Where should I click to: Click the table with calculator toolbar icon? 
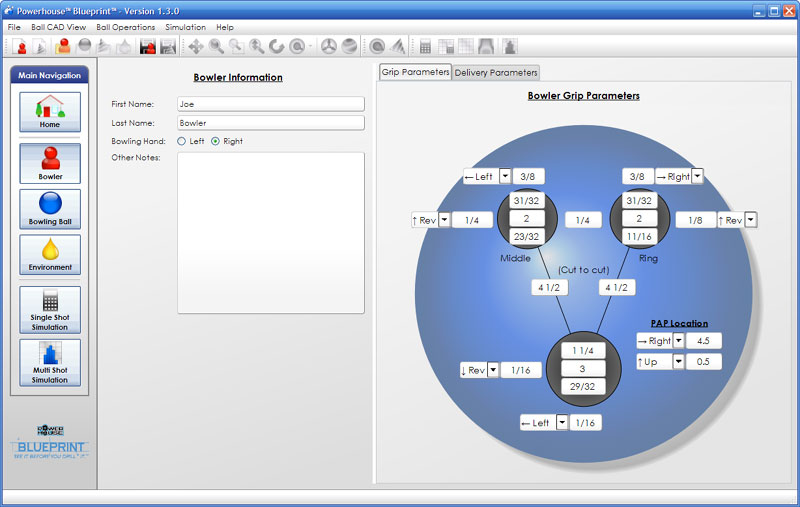445,46
